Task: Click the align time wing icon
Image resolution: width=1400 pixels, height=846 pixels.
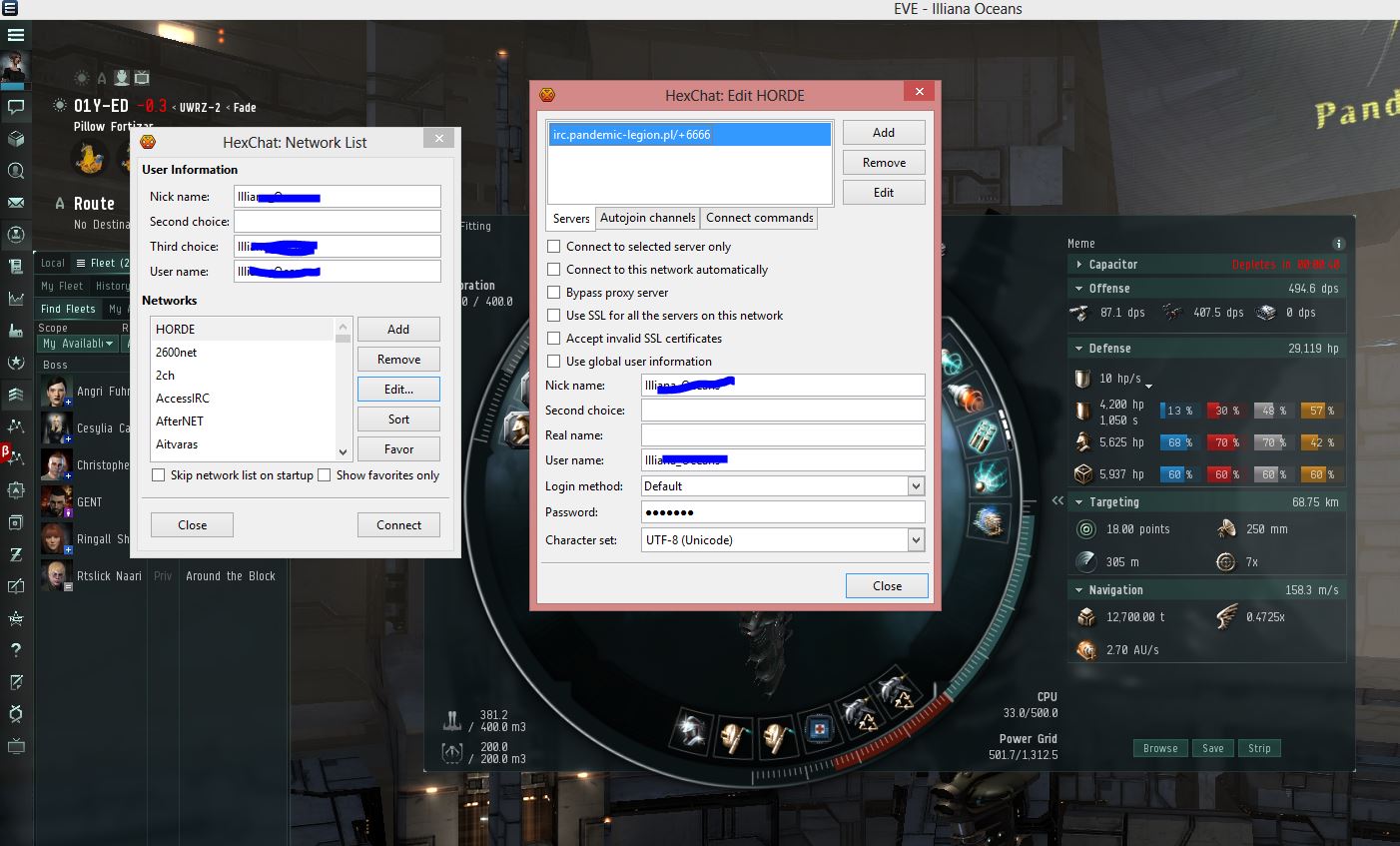Action: (x=1226, y=617)
